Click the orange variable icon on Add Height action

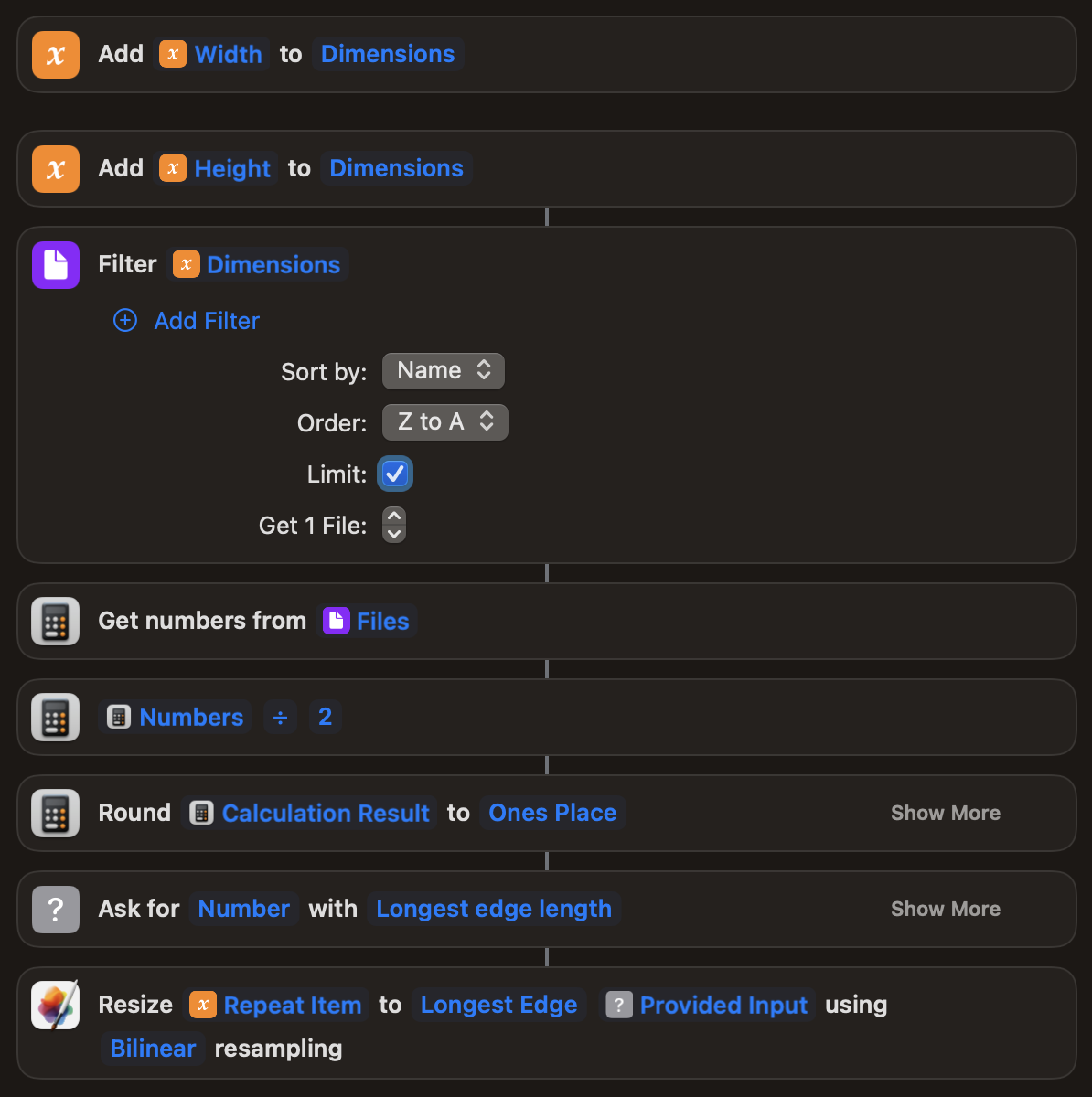pos(56,169)
